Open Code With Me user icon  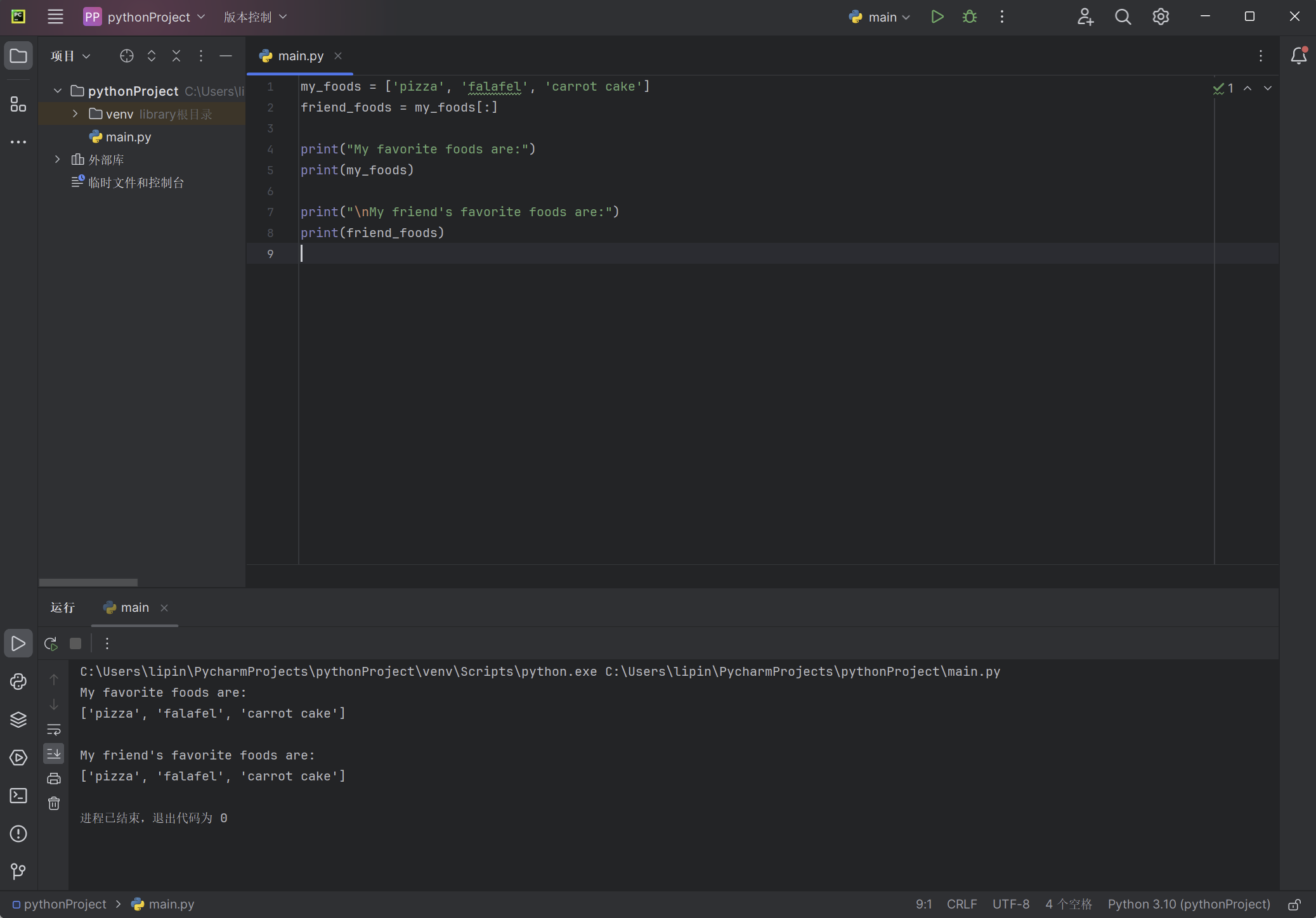[1085, 17]
